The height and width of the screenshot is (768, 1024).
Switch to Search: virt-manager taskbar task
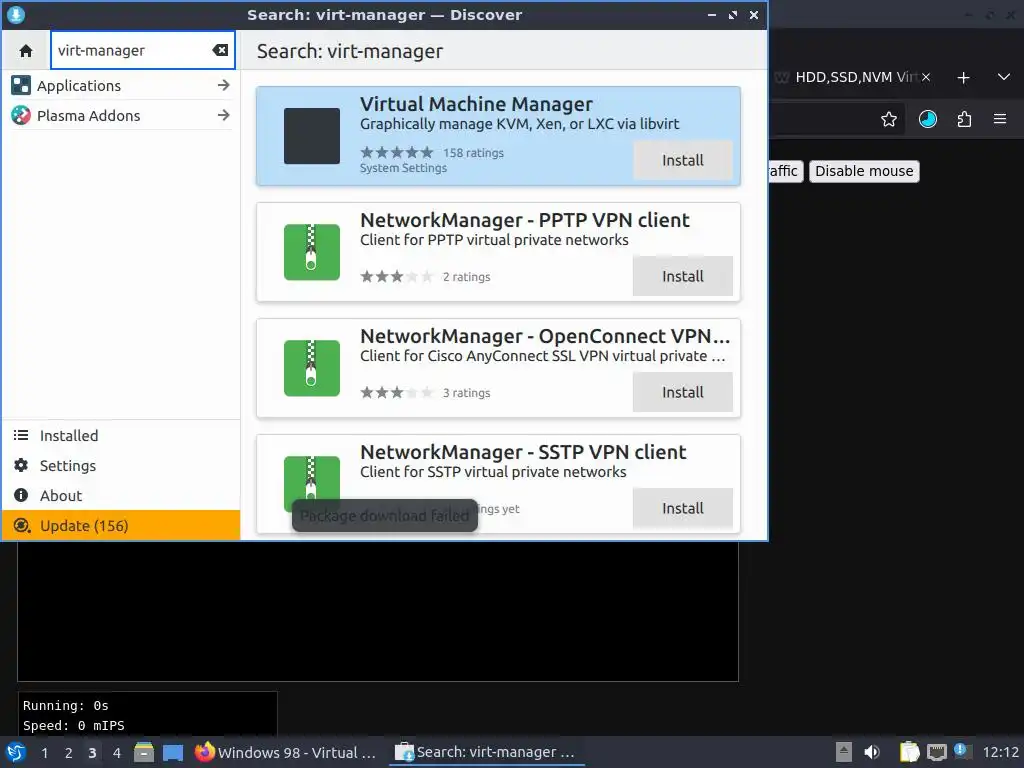[x=487, y=752]
